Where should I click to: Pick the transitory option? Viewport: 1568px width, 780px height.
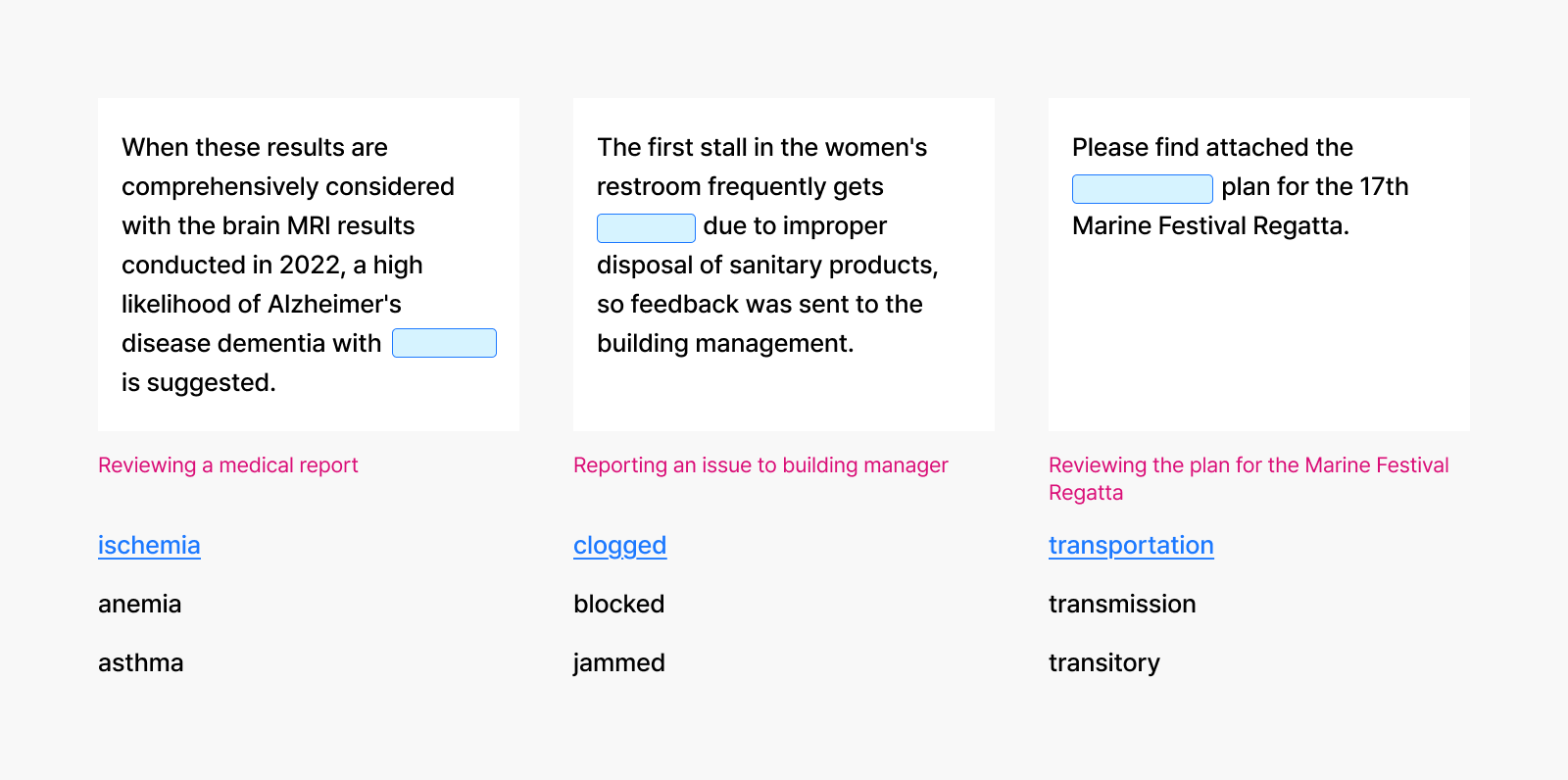click(x=1103, y=662)
